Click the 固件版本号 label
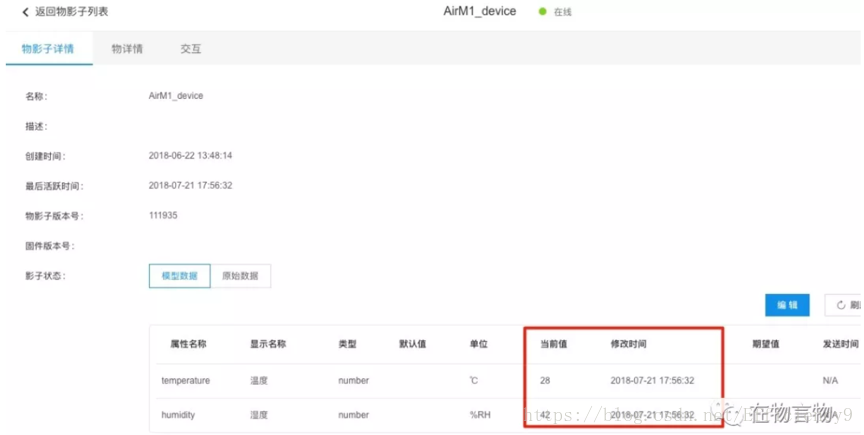 coord(50,246)
